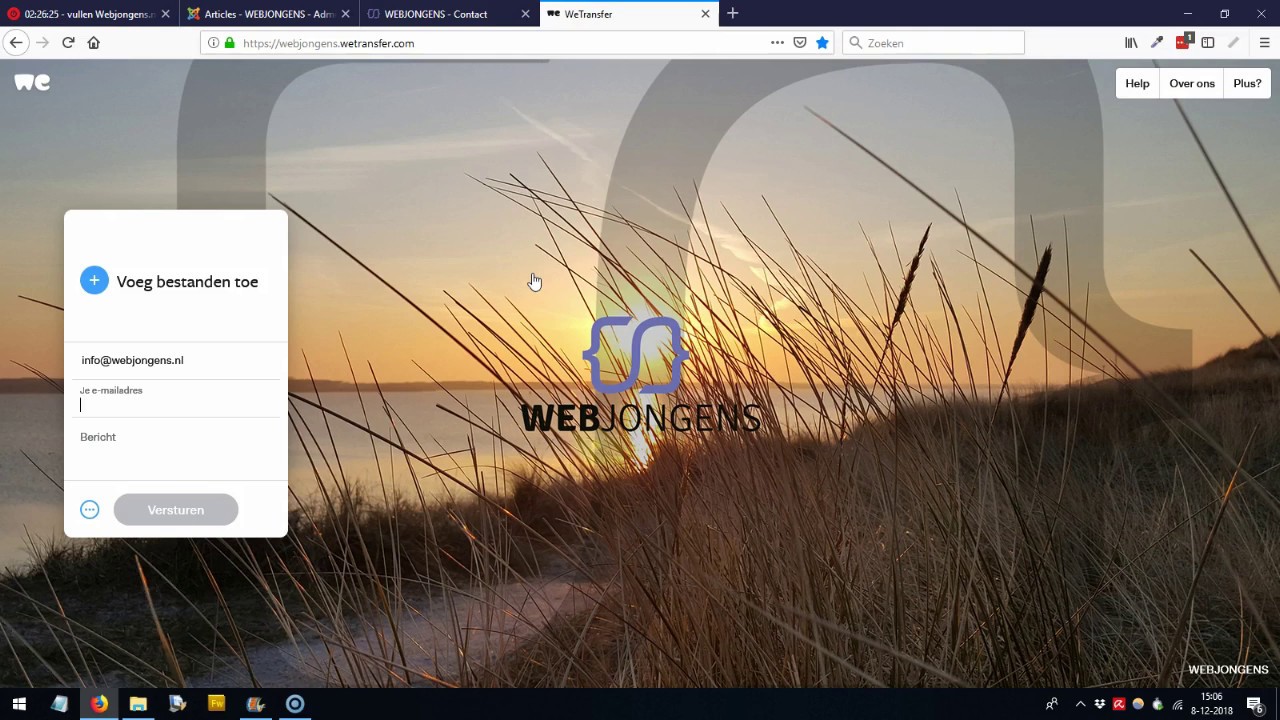Save page to Pocket icon
1280x720 pixels.
pyautogui.click(x=800, y=43)
